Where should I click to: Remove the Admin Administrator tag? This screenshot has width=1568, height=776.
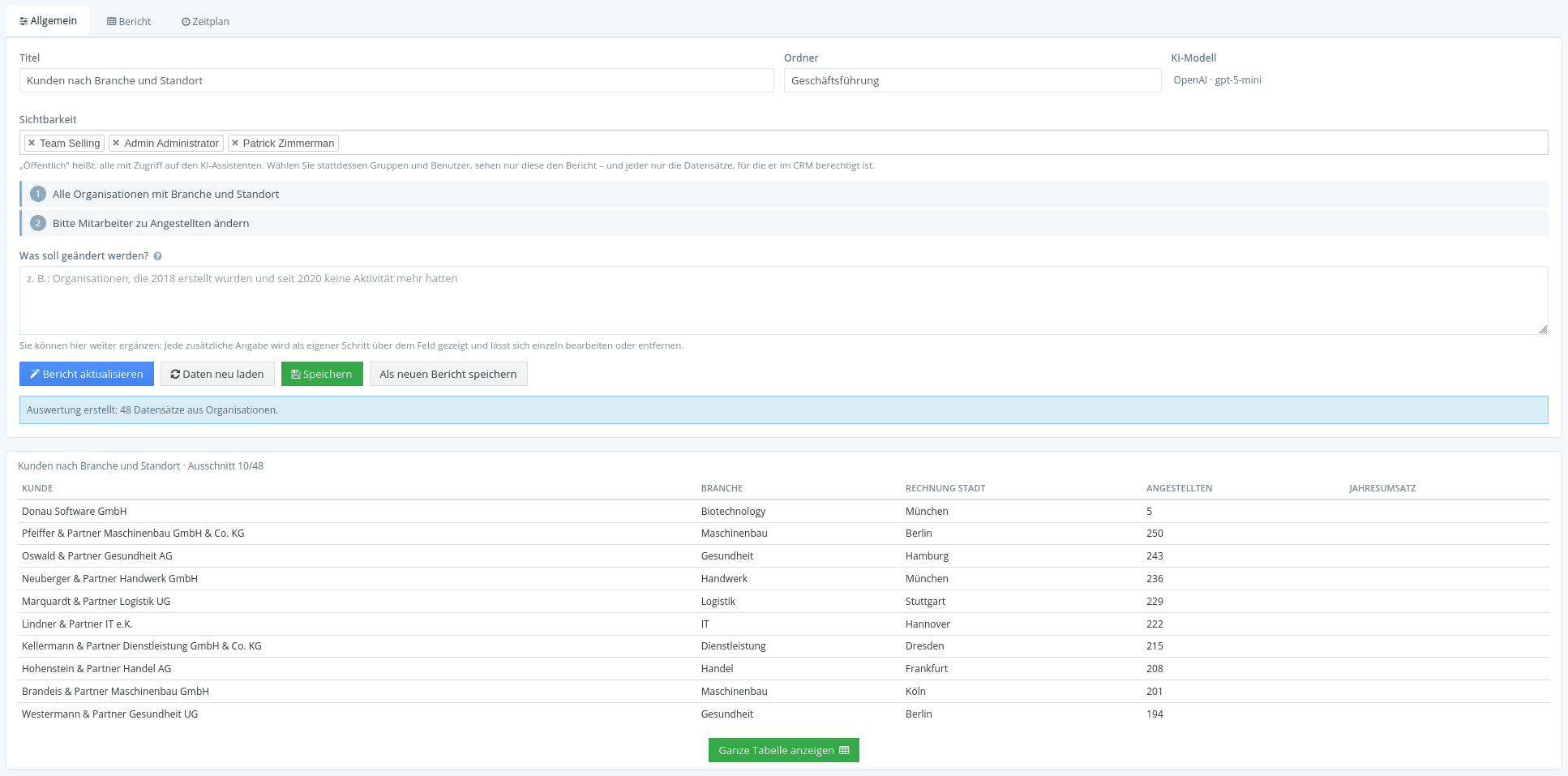116,144
